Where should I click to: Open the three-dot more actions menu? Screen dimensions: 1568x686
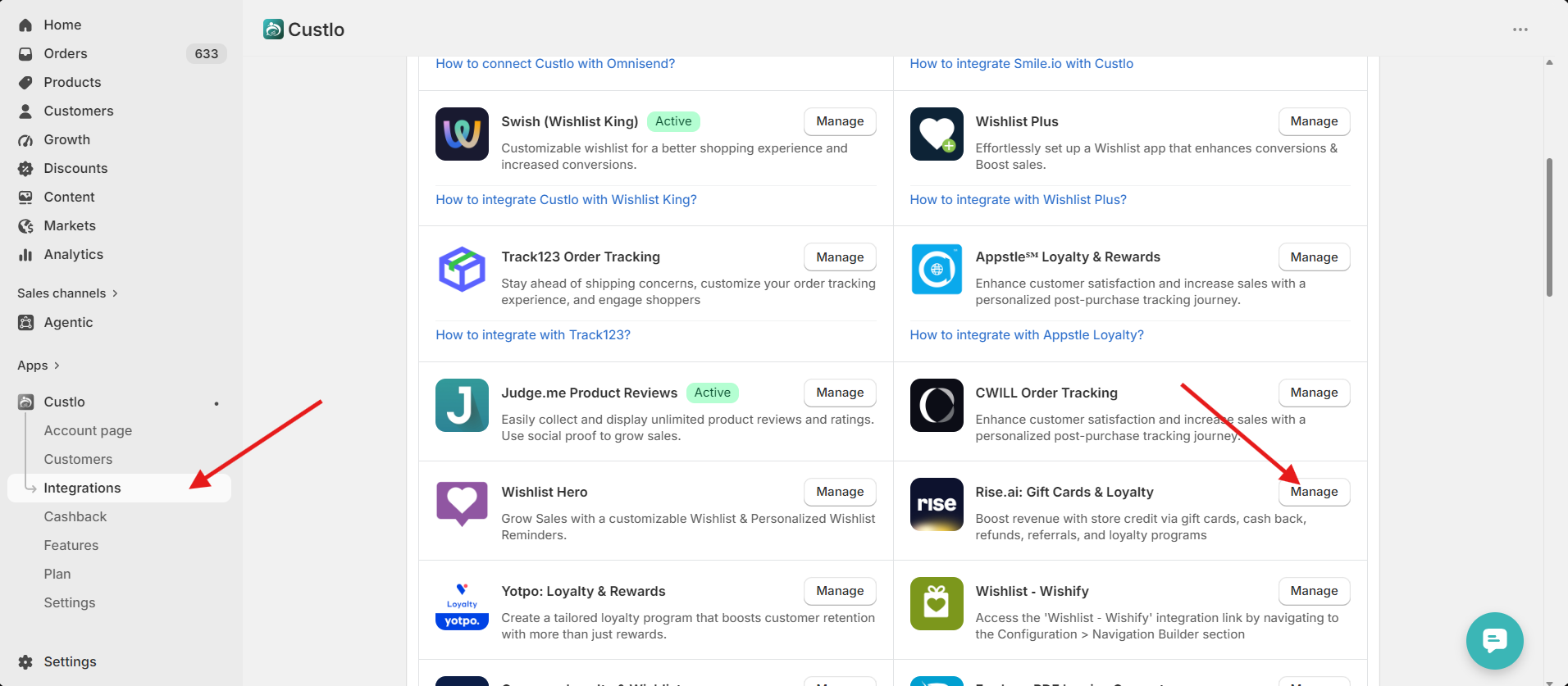[1520, 30]
